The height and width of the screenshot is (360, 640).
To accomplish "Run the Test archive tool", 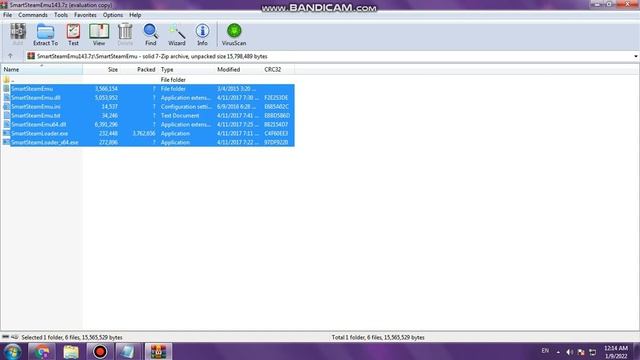I will (73, 34).
